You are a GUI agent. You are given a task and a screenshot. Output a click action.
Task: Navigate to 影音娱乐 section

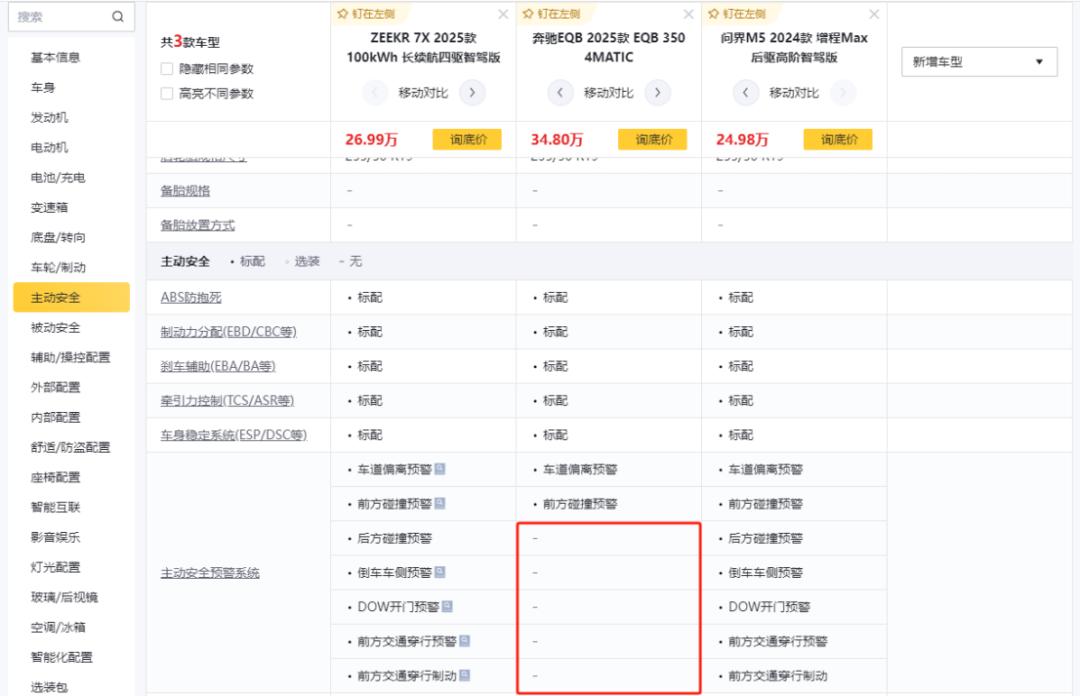56,537
